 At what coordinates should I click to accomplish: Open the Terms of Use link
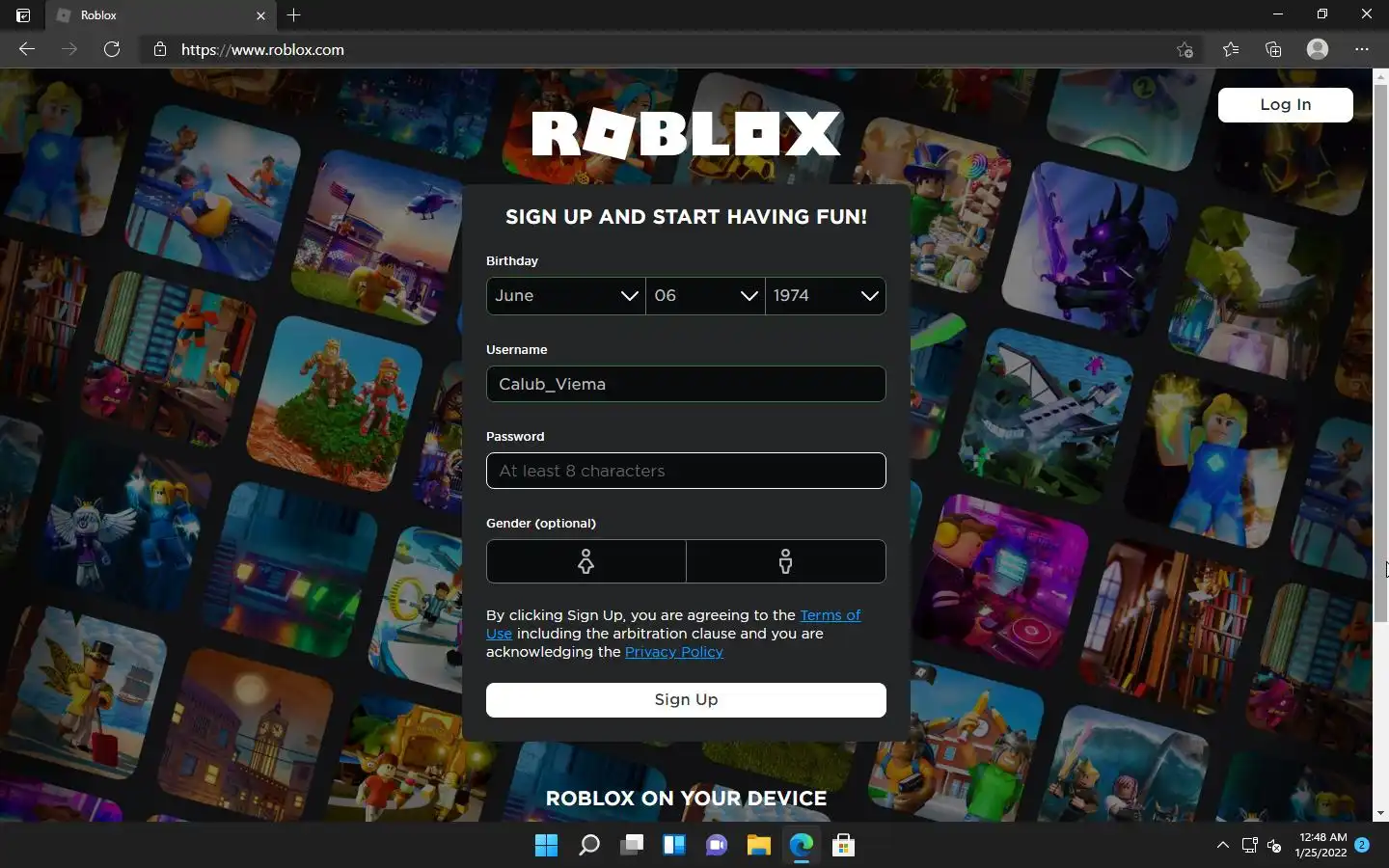tap(831, 615)
